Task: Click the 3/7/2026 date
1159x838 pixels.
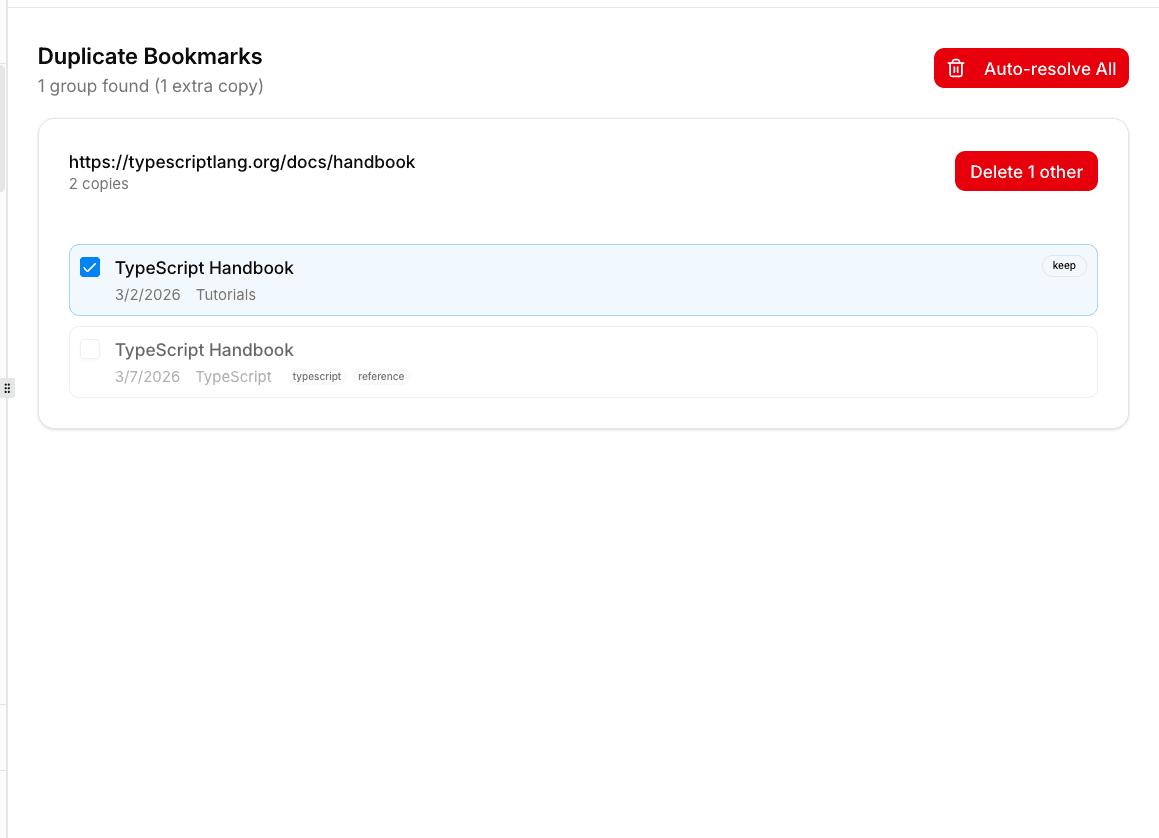Action: point(147,377)
